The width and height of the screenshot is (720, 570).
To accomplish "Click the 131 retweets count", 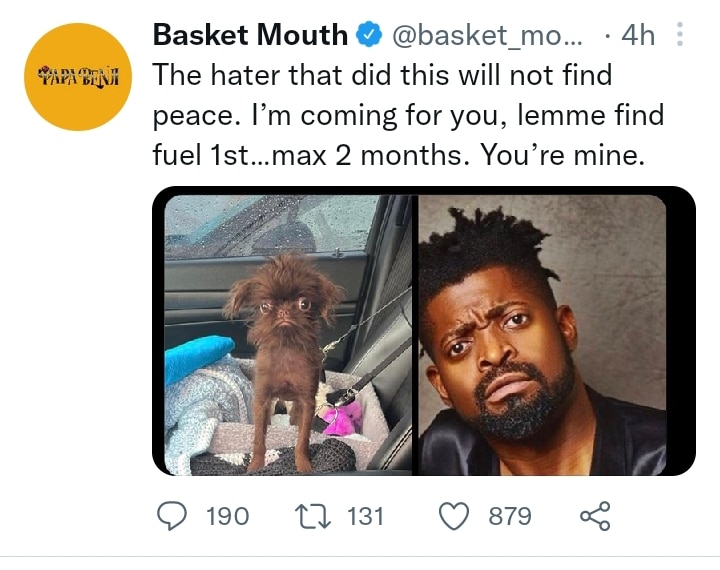I will 366,516.
